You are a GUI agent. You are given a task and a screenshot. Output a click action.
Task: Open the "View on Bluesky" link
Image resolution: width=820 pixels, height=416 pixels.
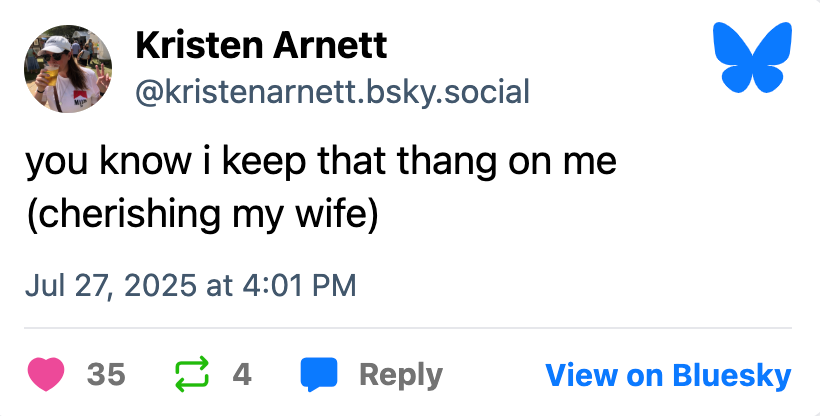point(668,375)
